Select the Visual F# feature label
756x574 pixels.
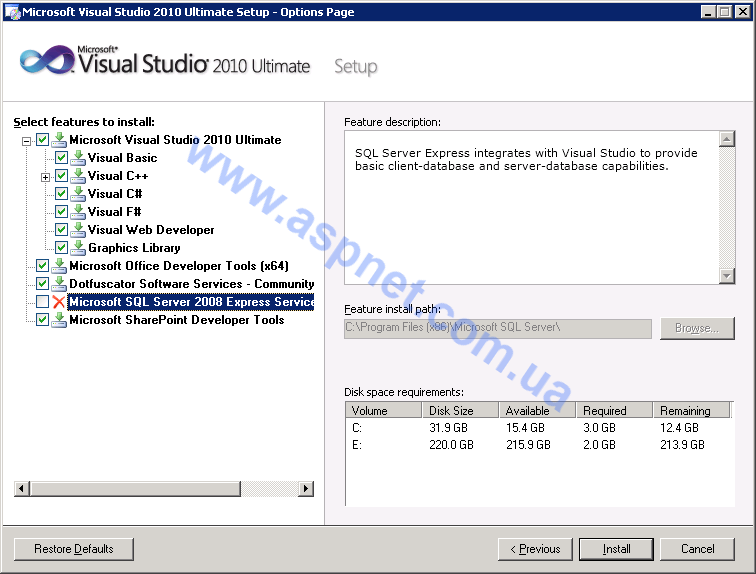(x=114, y=212)
